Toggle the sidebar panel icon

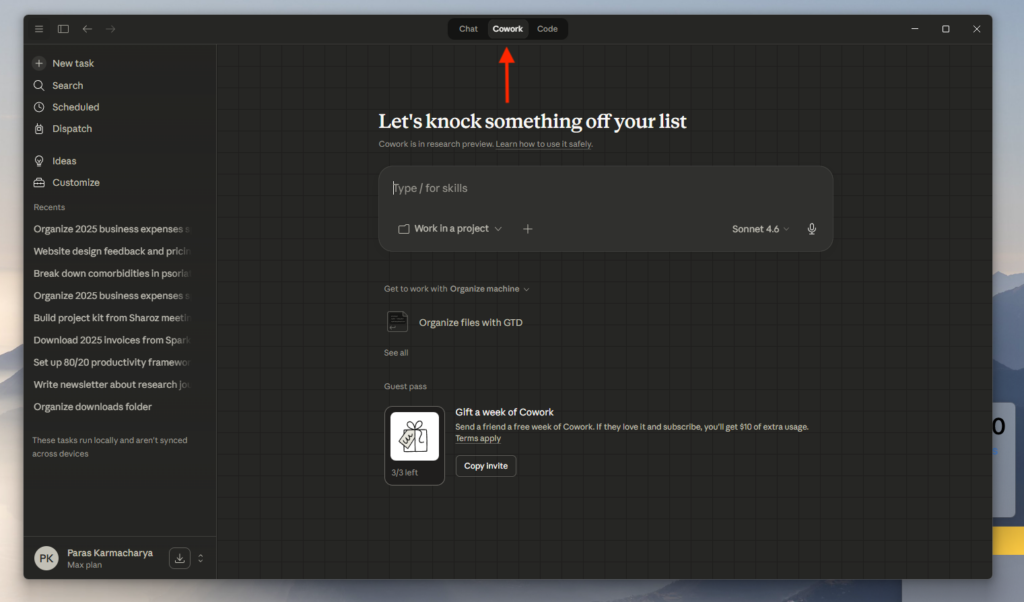tap(63, 29)
